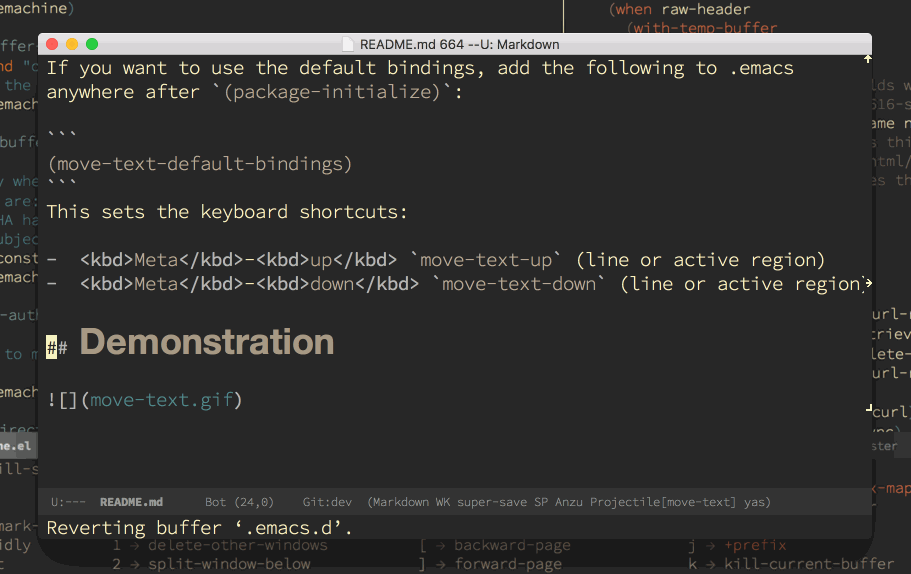Click the 'Meta' key text in move-text-up line
The height and width of the screenshot is (574, 911).
156,260
